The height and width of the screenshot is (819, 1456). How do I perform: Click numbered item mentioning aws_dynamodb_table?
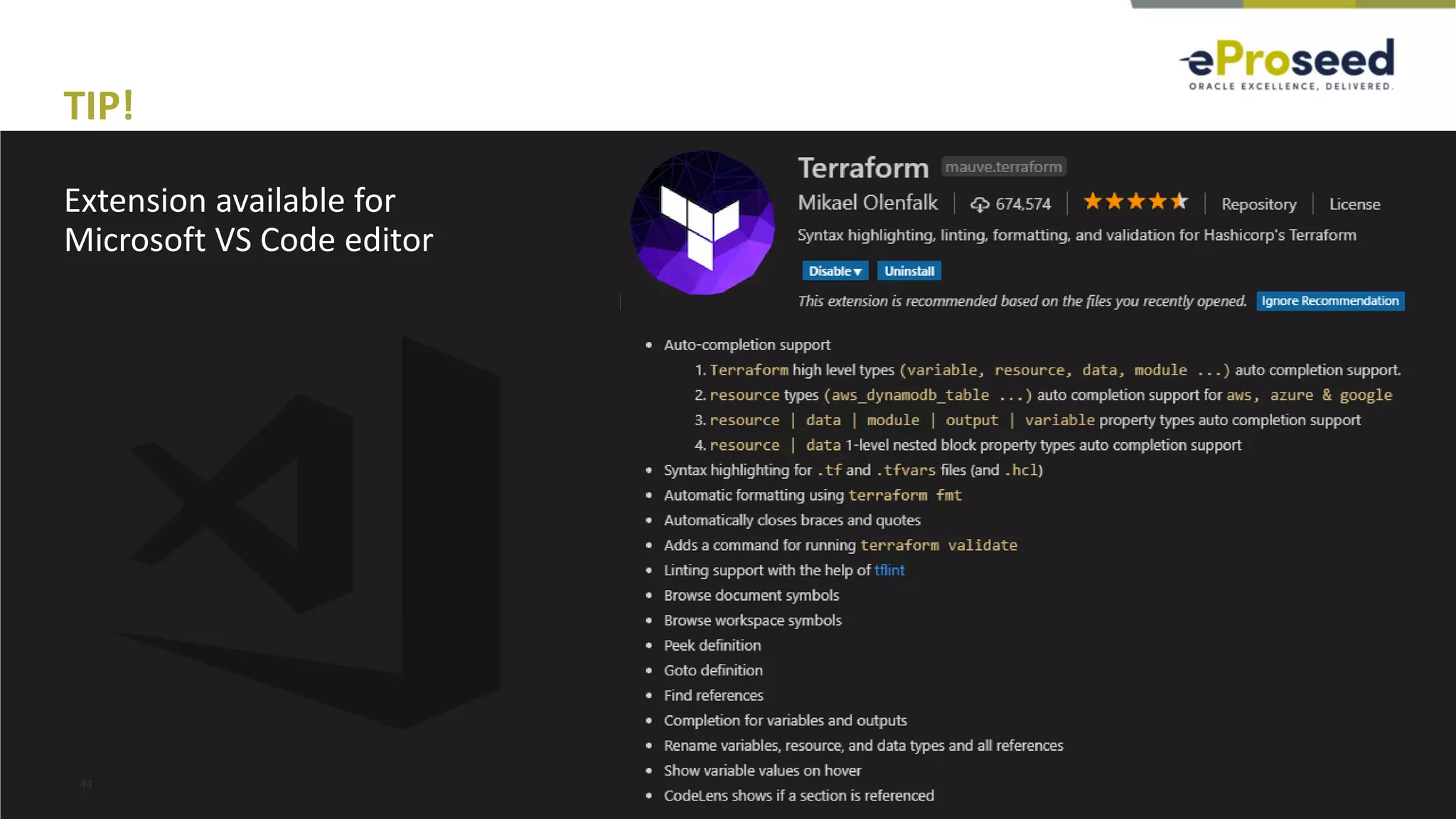(x=1043, y=395)
